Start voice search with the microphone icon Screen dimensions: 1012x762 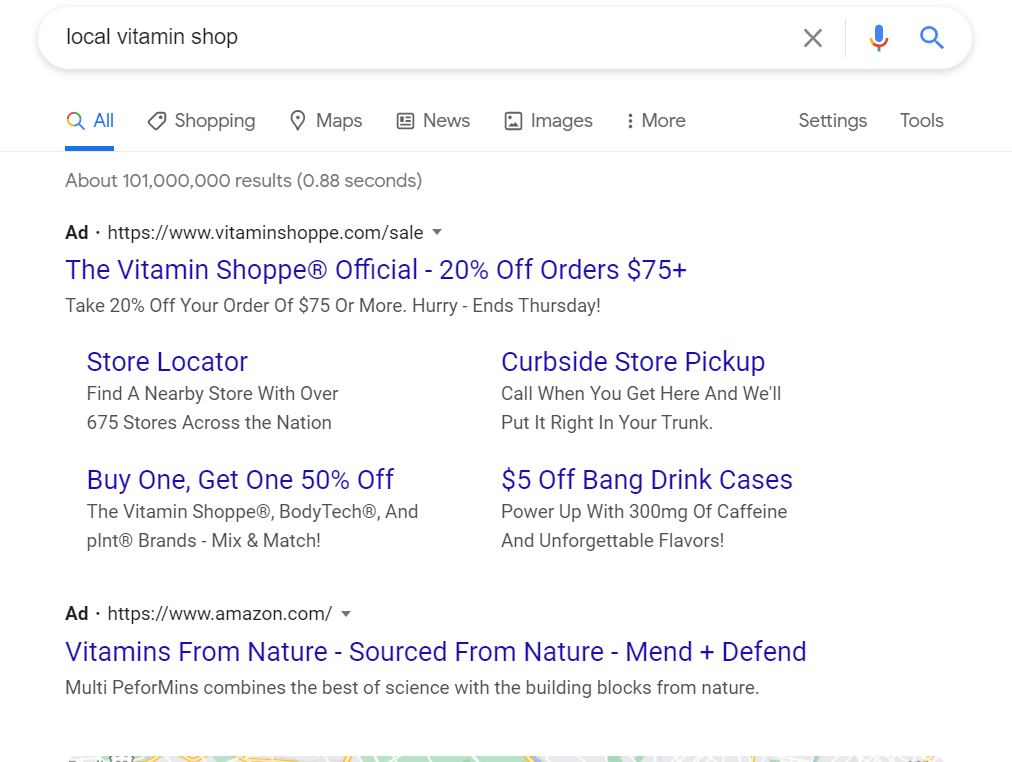pyautogui.click(x=878, y=38)
